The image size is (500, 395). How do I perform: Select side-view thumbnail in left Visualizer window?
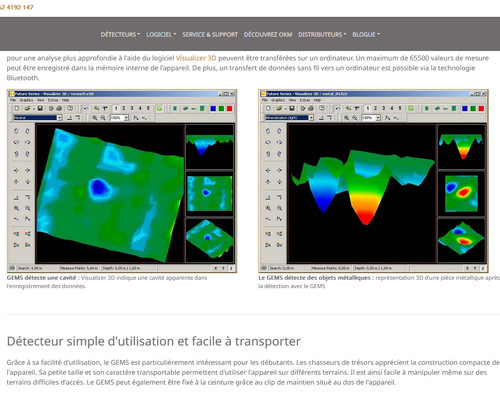[210, 147]
